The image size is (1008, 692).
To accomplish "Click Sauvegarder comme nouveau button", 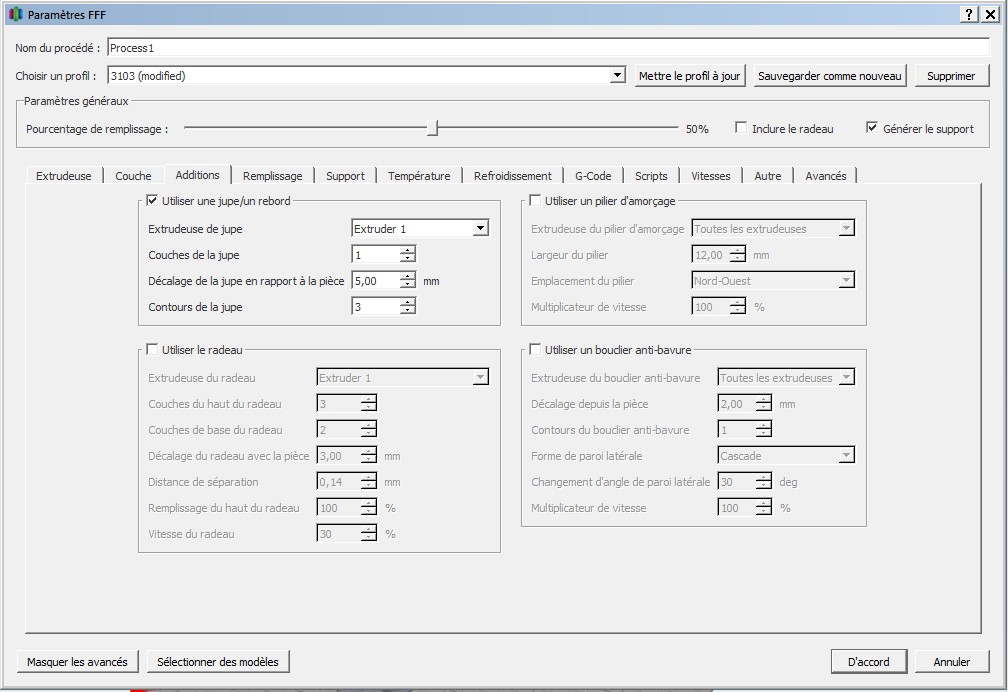I will tap(830, 76).
